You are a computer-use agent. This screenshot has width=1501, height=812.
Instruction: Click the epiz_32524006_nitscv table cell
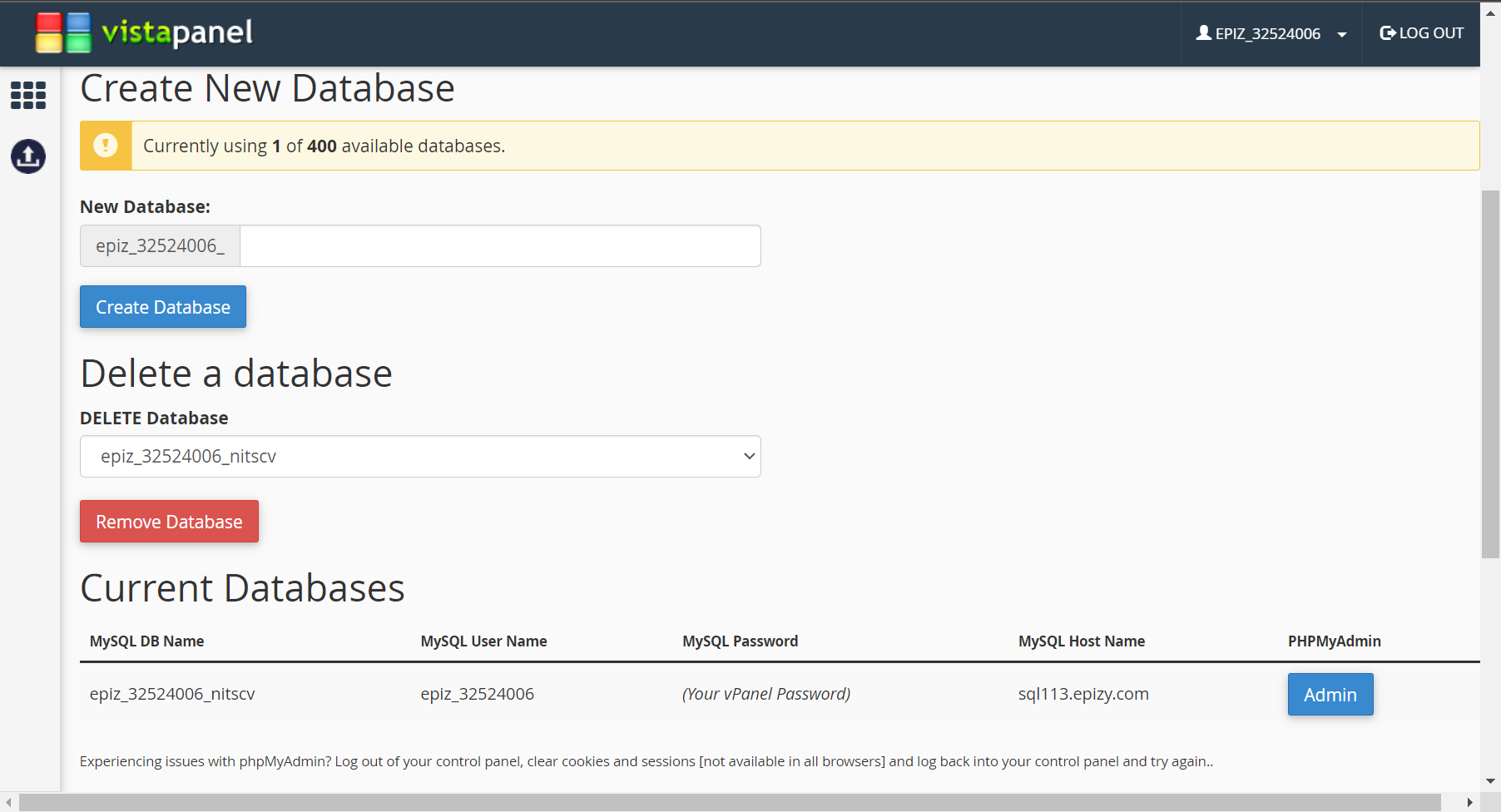pyautogui.click(x=172, y=694)
